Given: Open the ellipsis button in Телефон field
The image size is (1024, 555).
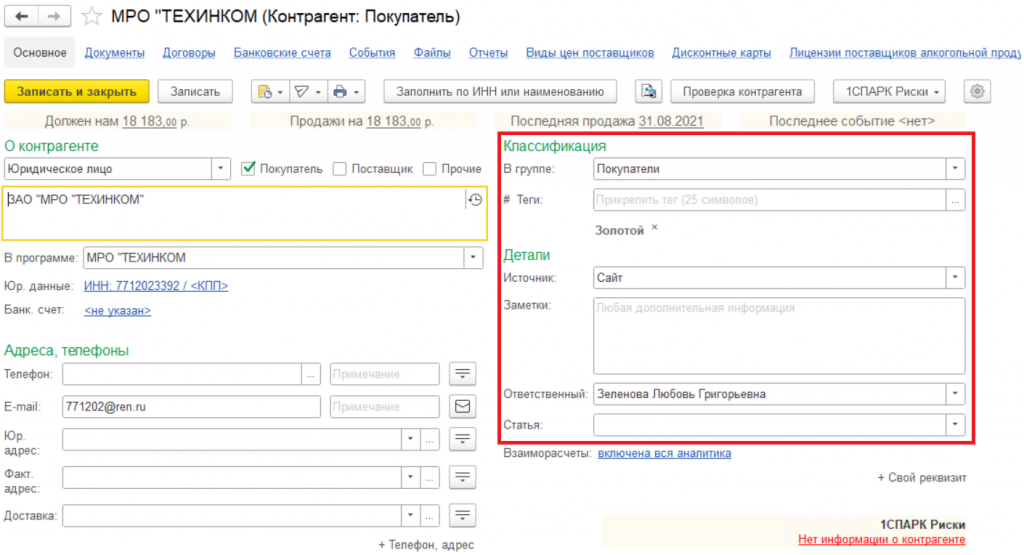Looking at the screenshot, I should coord(311,374).
